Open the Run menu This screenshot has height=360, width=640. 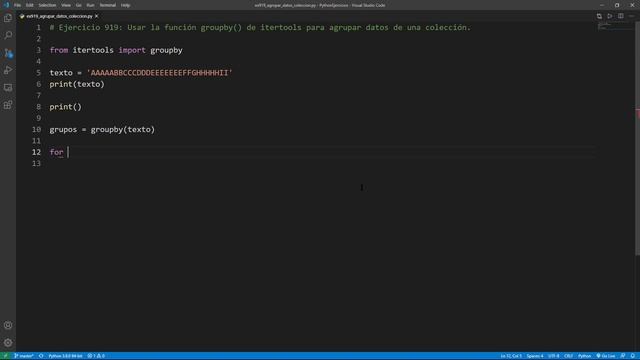[x=90, y=5]
